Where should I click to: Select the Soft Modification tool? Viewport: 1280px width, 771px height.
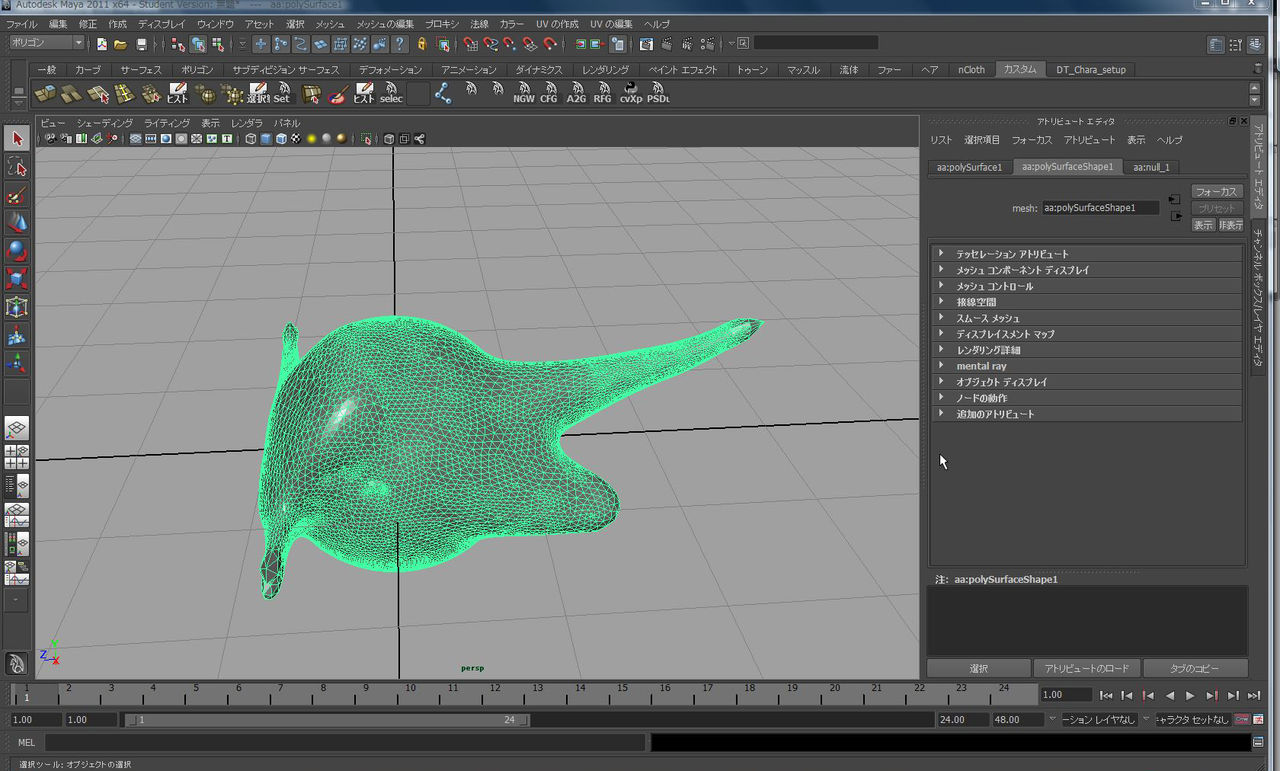[17, 335]
